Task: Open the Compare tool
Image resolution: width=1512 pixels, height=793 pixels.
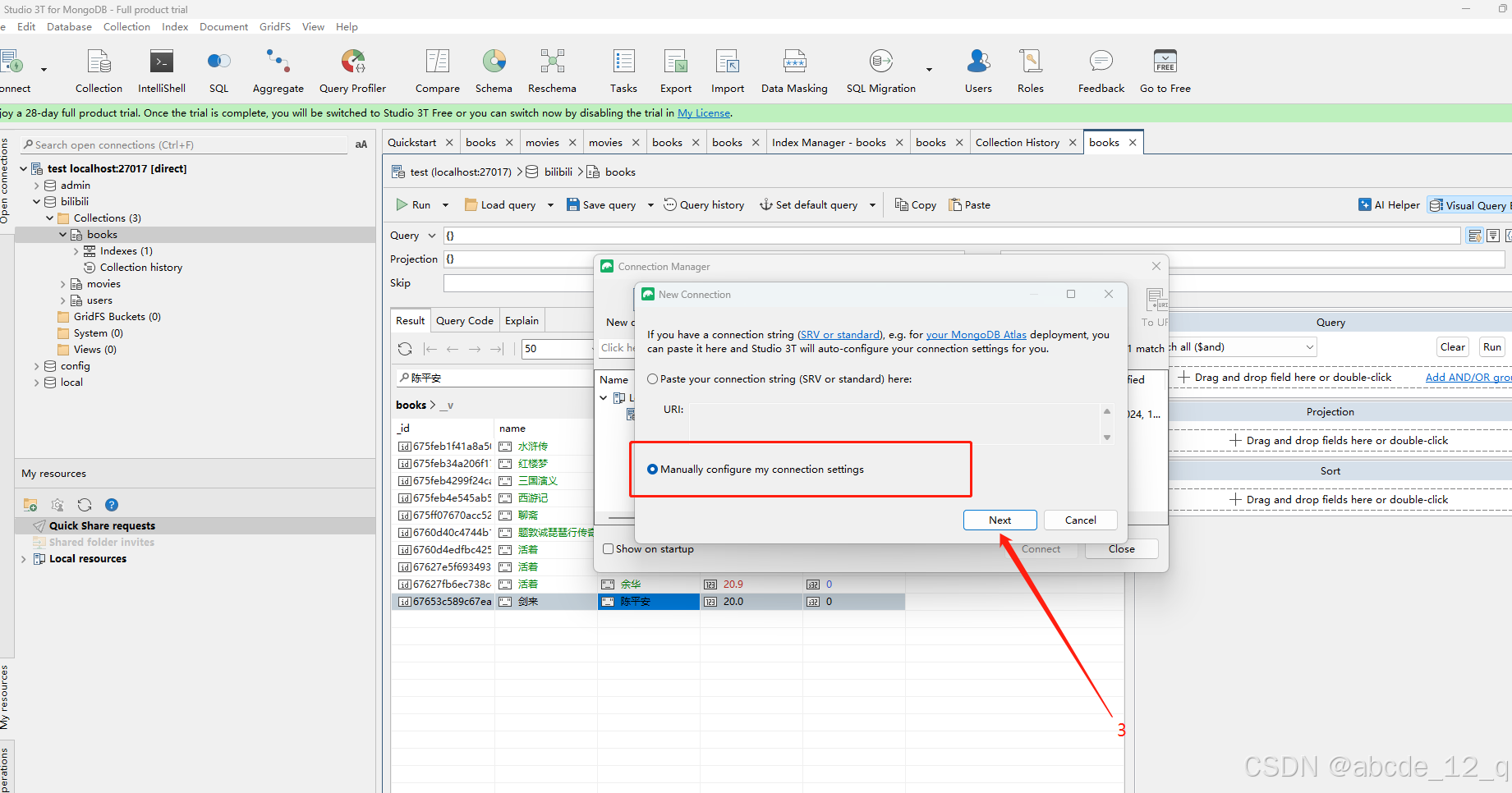Action: 437,71
